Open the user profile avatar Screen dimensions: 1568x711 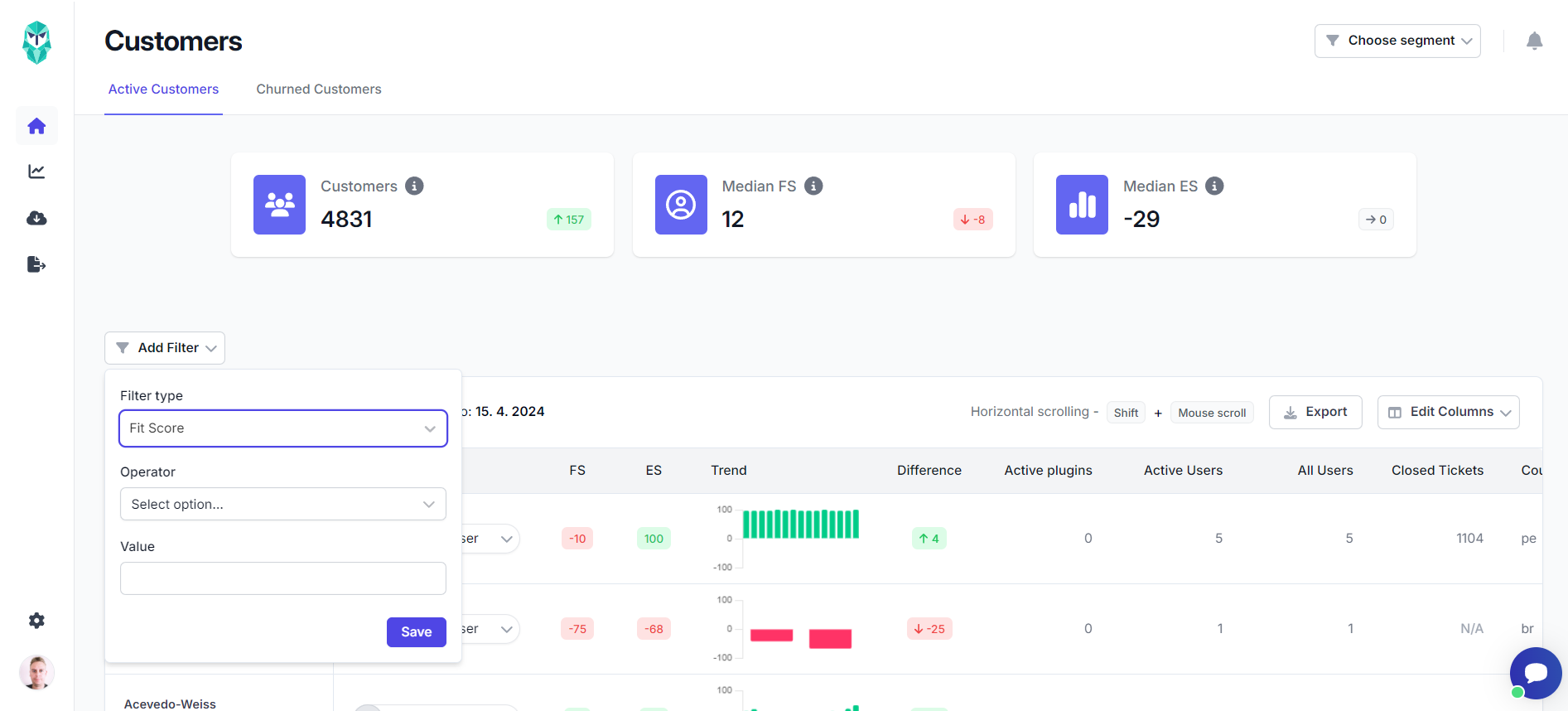coord(36,672)
